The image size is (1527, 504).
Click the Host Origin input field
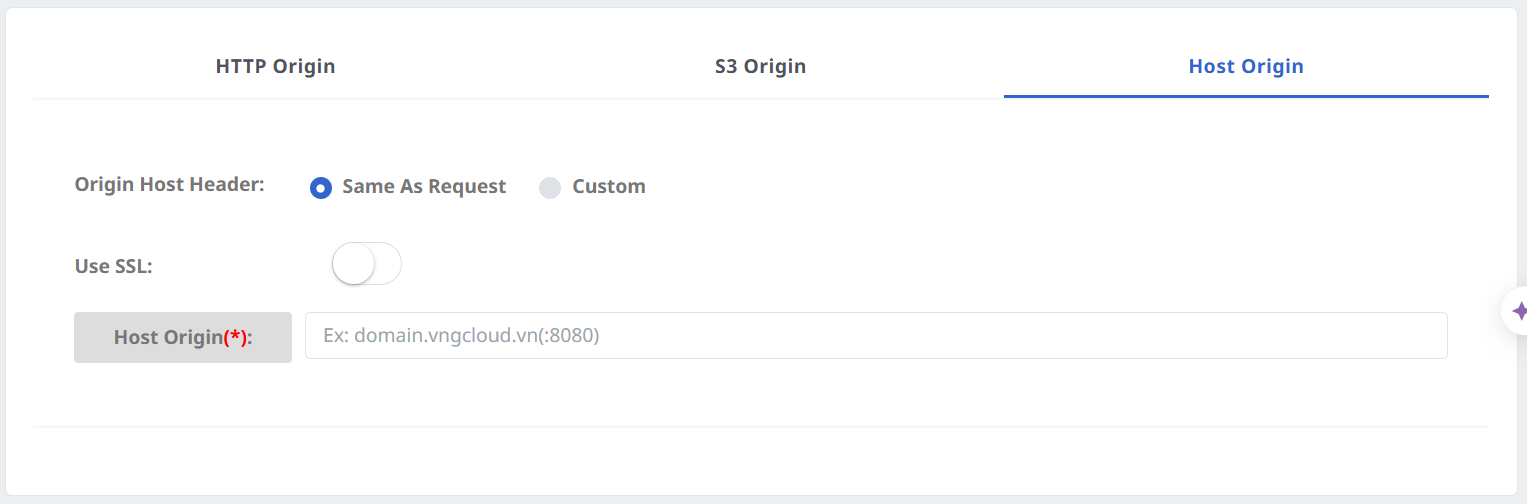tap(875, 336)
